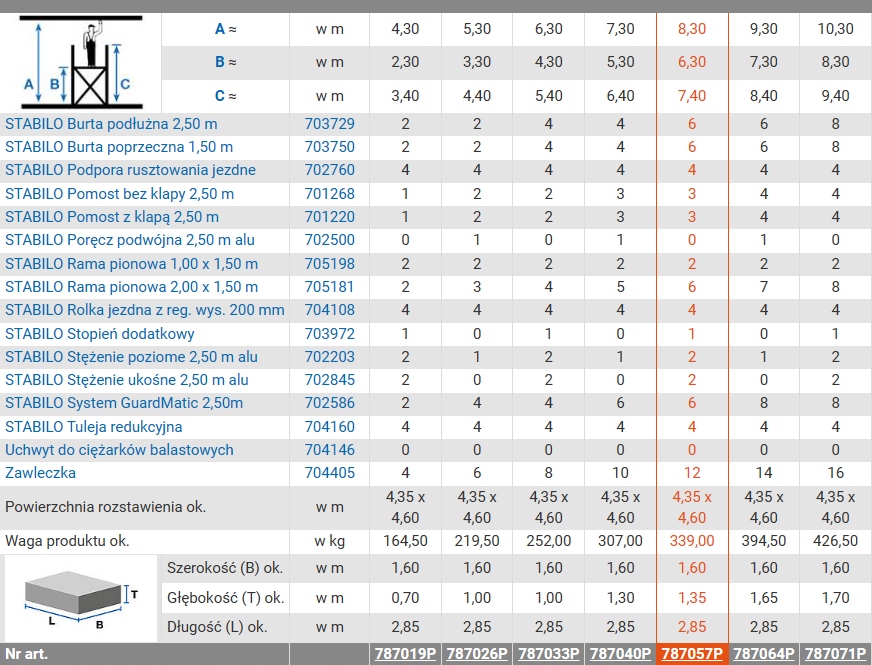
Task: Click the Głębokość value 1,70
Action: [x=835, y=598]
